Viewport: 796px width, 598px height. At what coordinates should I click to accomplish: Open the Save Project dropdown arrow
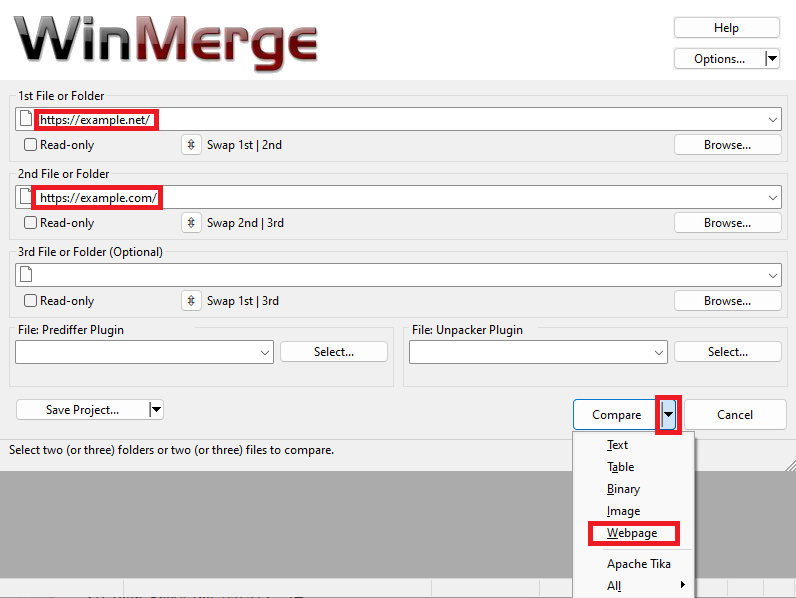click(155, 409)
